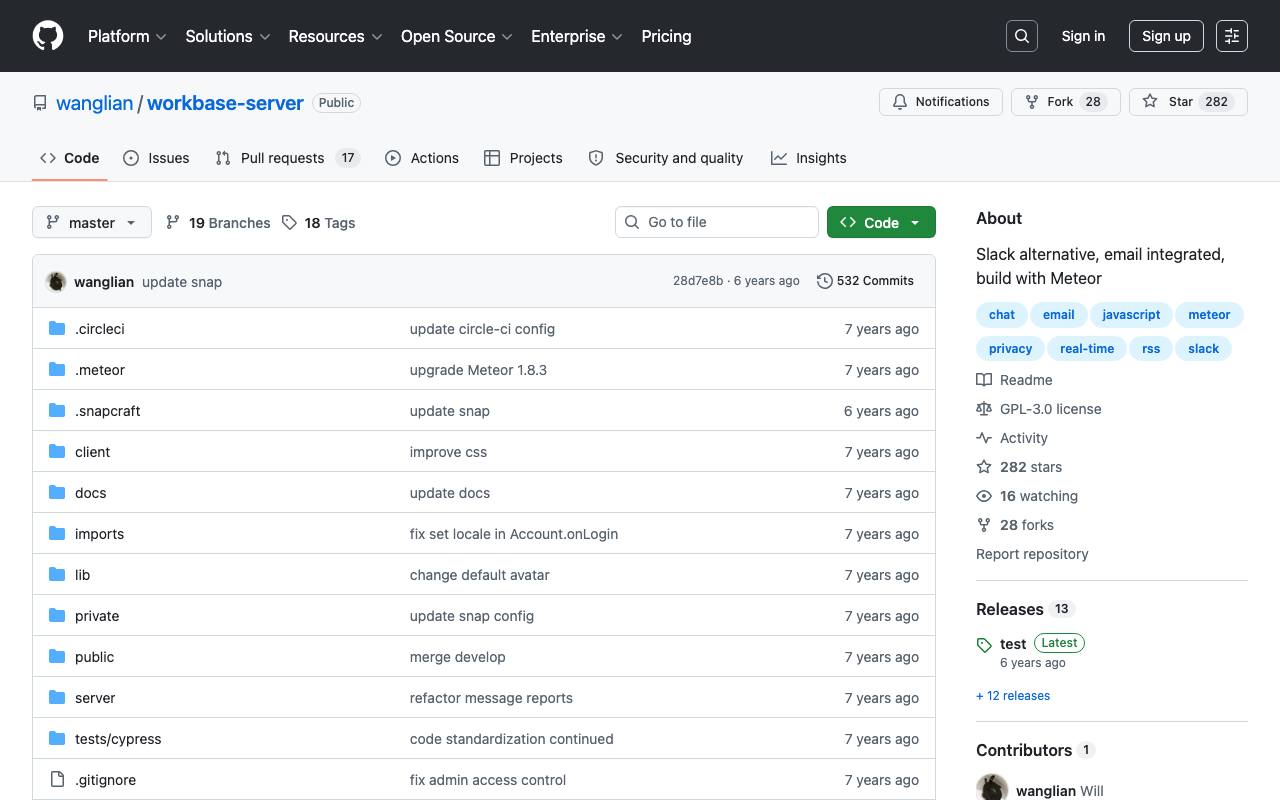Click the Report repository link
Screen dimensions: 1280x800
click(x=1032, y=554)
